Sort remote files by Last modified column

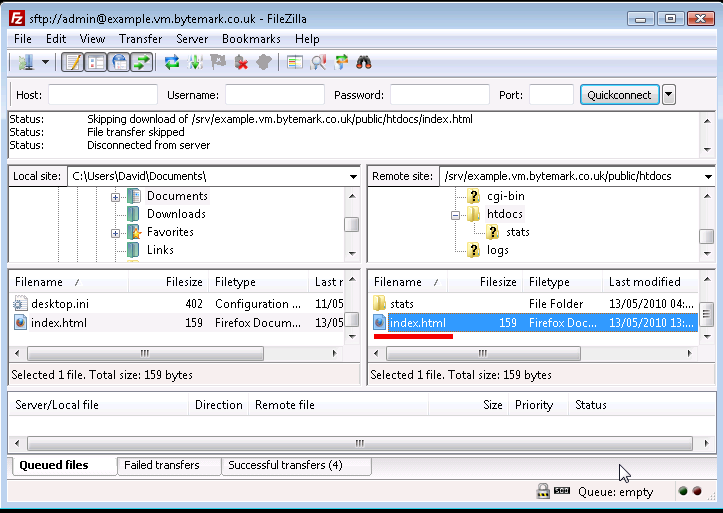(x=650, y=282)
